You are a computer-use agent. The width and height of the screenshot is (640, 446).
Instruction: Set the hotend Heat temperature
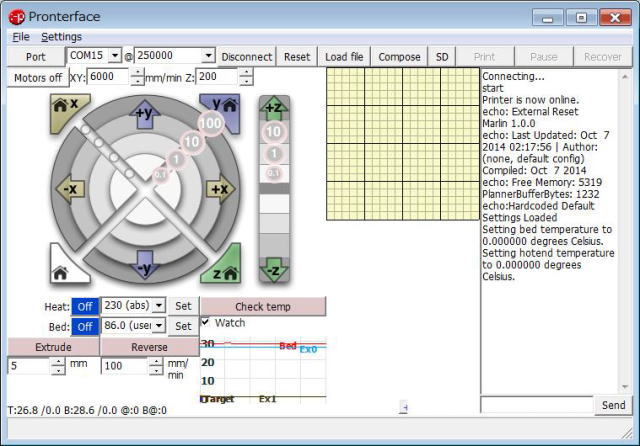(x=183, y=306)
